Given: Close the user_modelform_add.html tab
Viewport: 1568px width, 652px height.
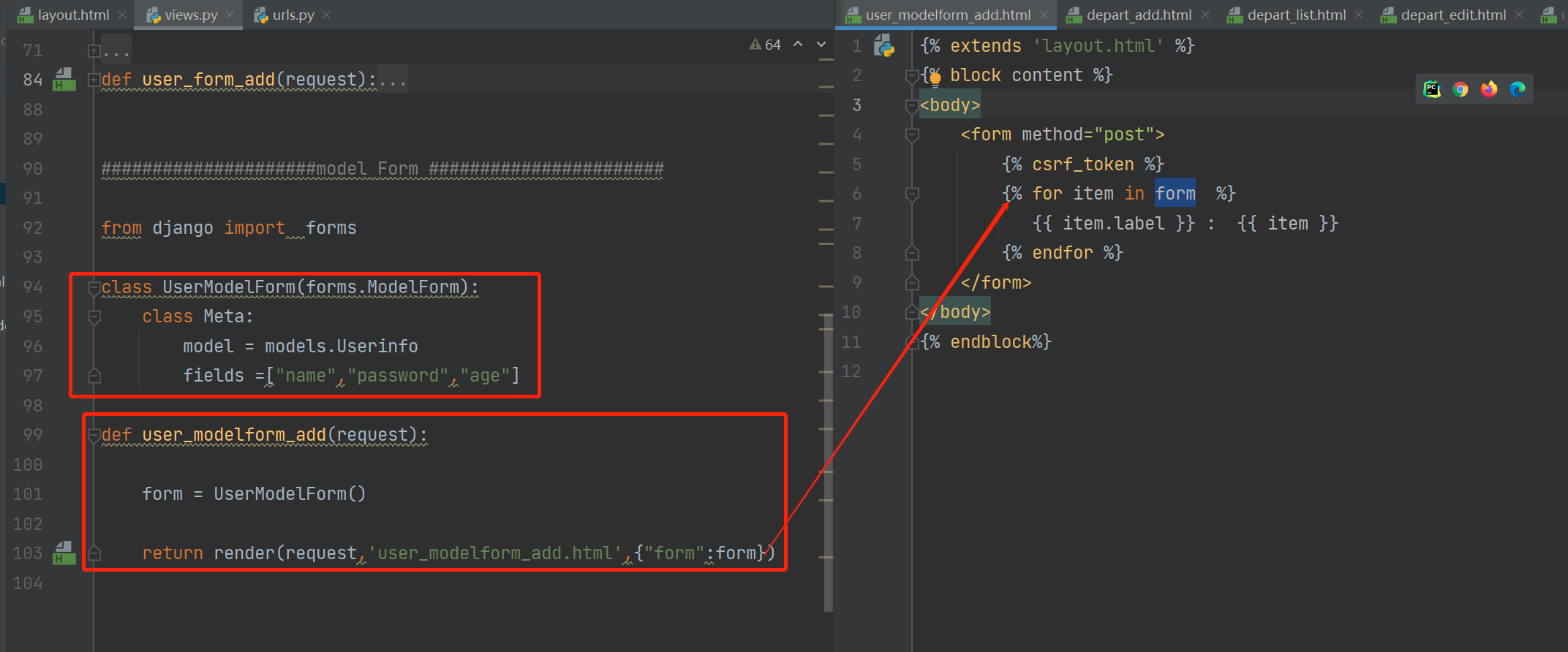Looking at the screenshot, I should tap(1044, 15).
